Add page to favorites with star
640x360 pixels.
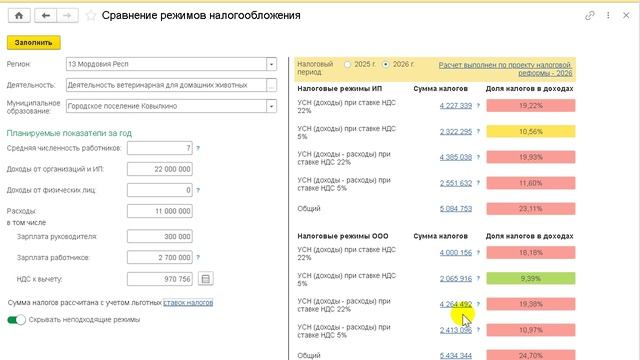point(91,16)
